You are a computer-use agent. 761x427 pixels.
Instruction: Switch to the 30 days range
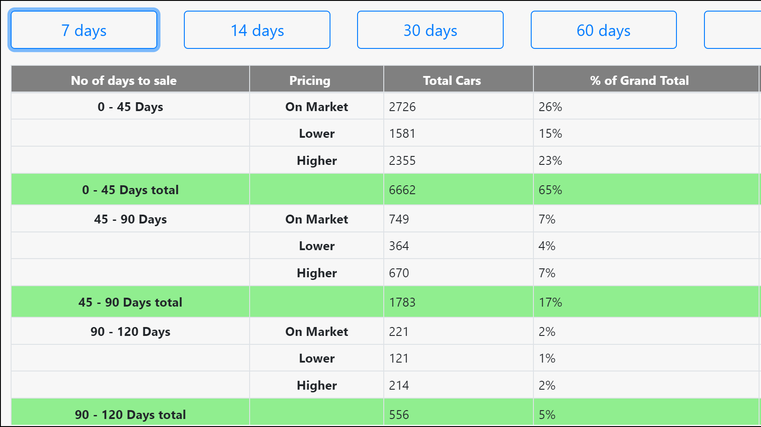tap(430, 30)
